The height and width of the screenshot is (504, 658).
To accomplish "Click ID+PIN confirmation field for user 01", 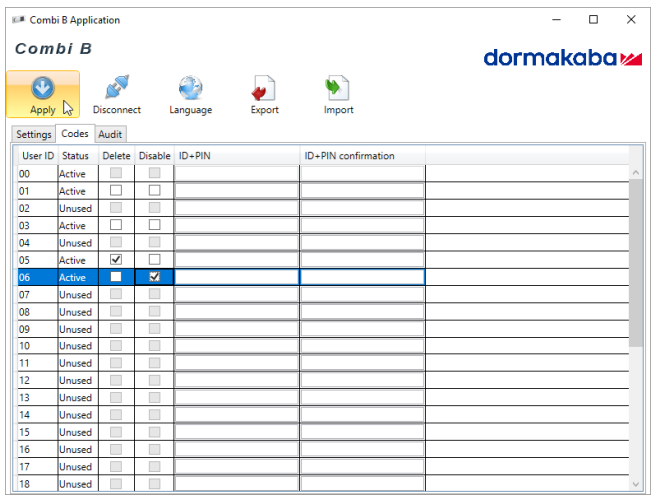I will 362,191.
